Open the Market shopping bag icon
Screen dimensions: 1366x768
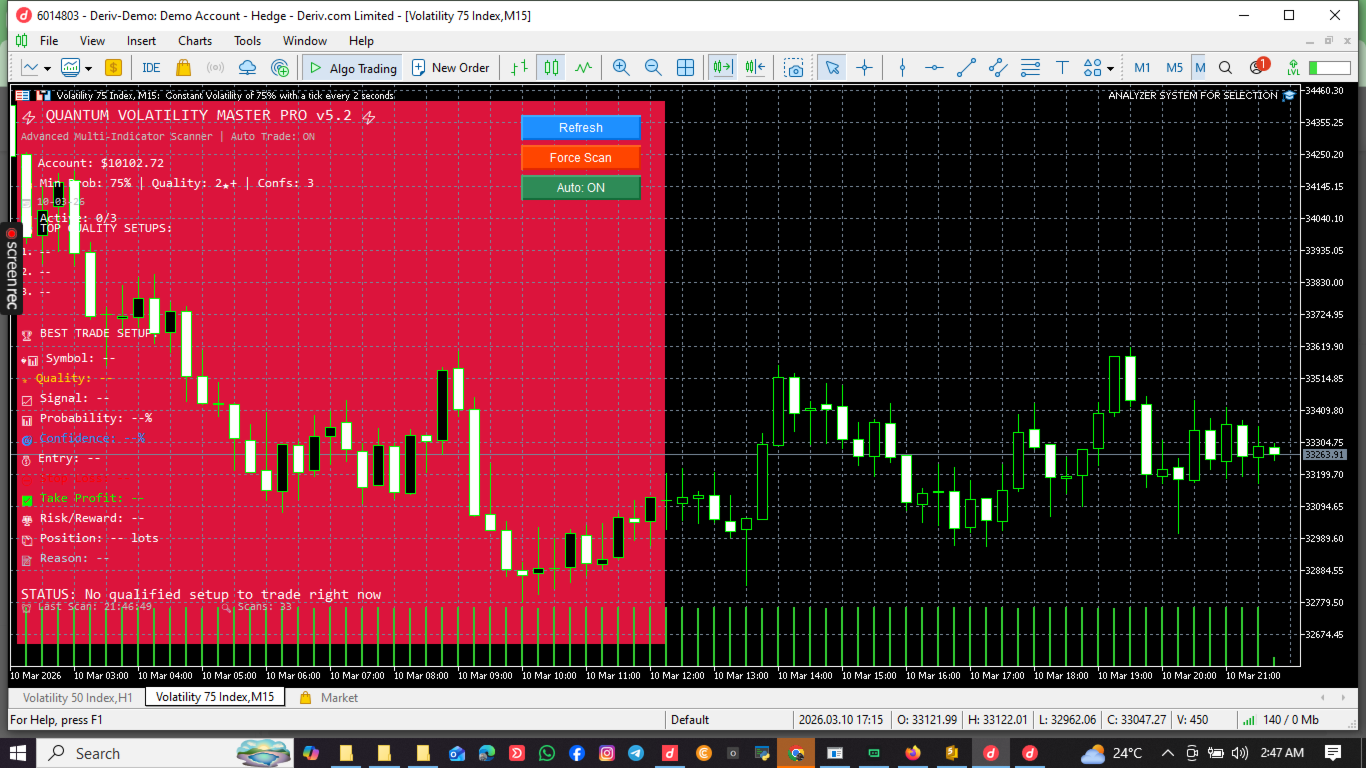tap(183, 68)
